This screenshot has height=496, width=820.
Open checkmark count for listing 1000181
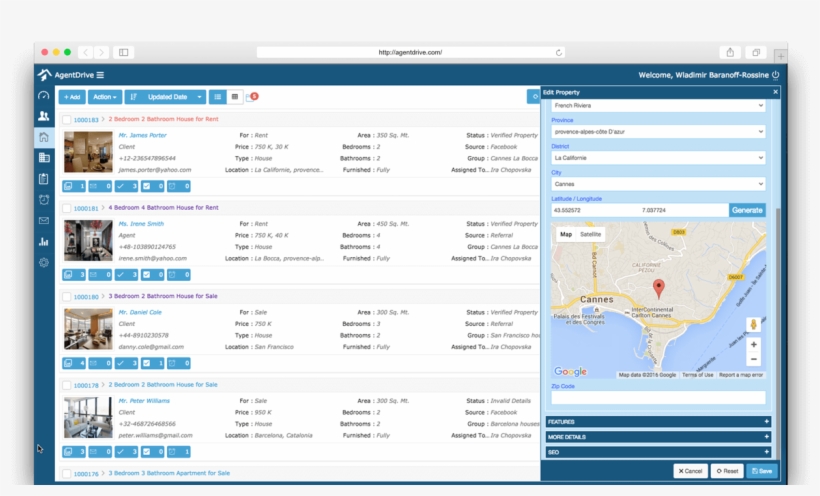[126, 275]
